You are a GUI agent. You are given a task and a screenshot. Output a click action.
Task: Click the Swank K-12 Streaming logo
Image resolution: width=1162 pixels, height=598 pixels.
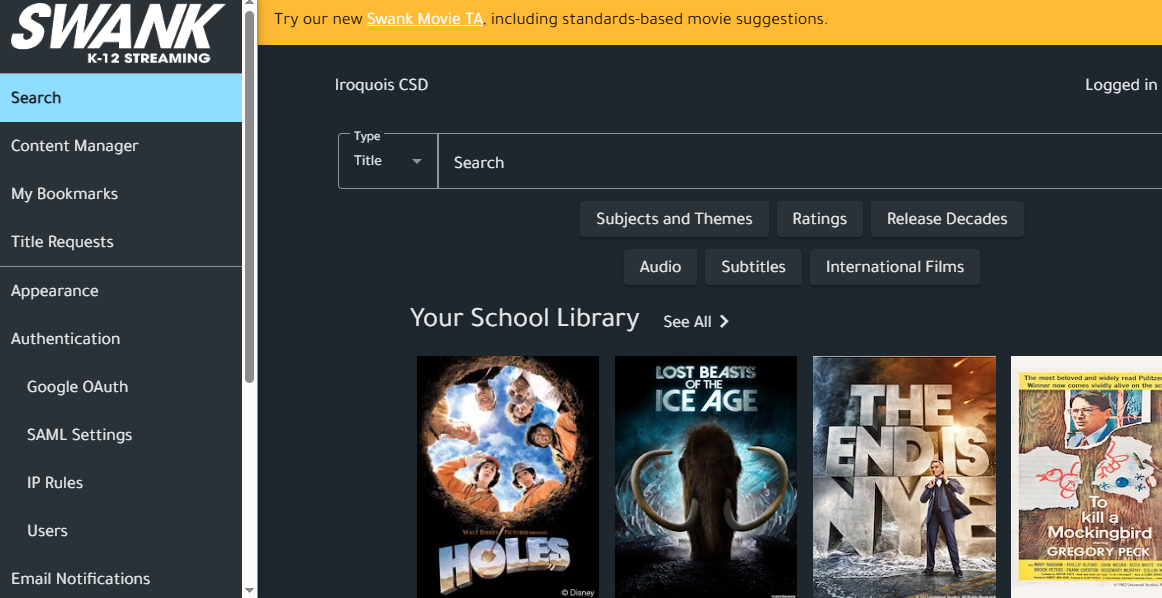pyautogui.click(x=118, y=33)
